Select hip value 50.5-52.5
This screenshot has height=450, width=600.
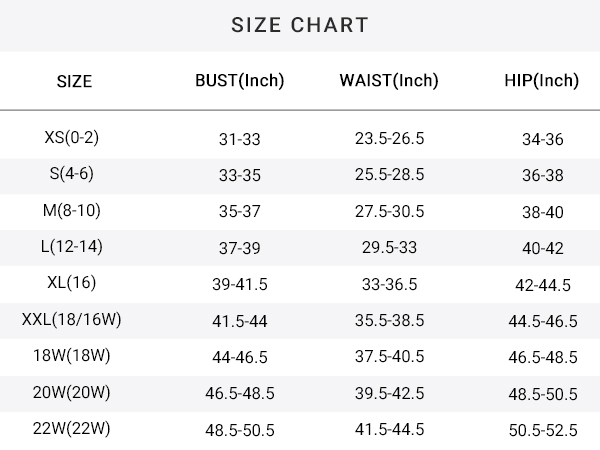tap(543, 430)
